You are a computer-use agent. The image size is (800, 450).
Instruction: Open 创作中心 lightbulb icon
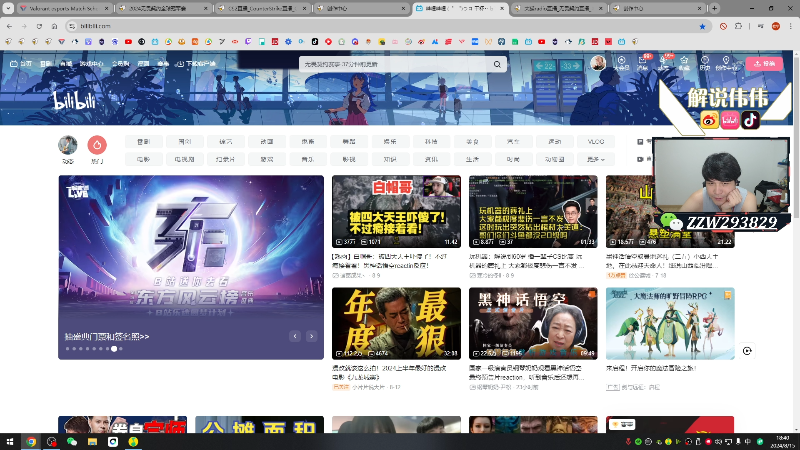(726, 63)
